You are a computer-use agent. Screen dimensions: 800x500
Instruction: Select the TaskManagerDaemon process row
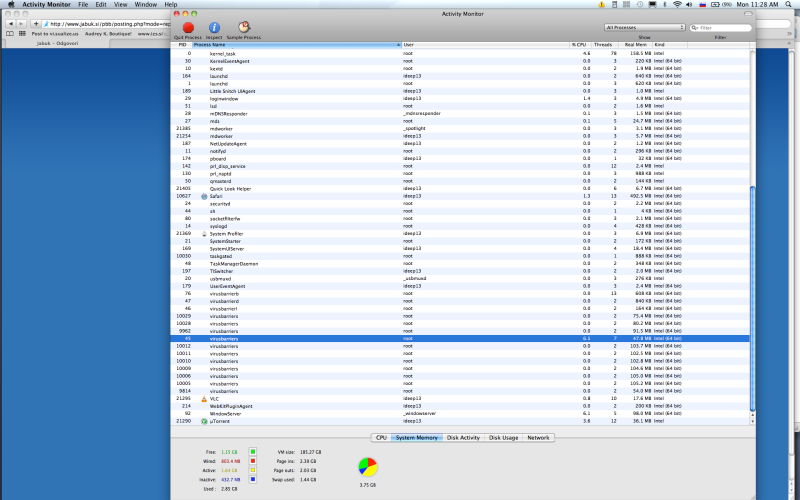[460, 263]
